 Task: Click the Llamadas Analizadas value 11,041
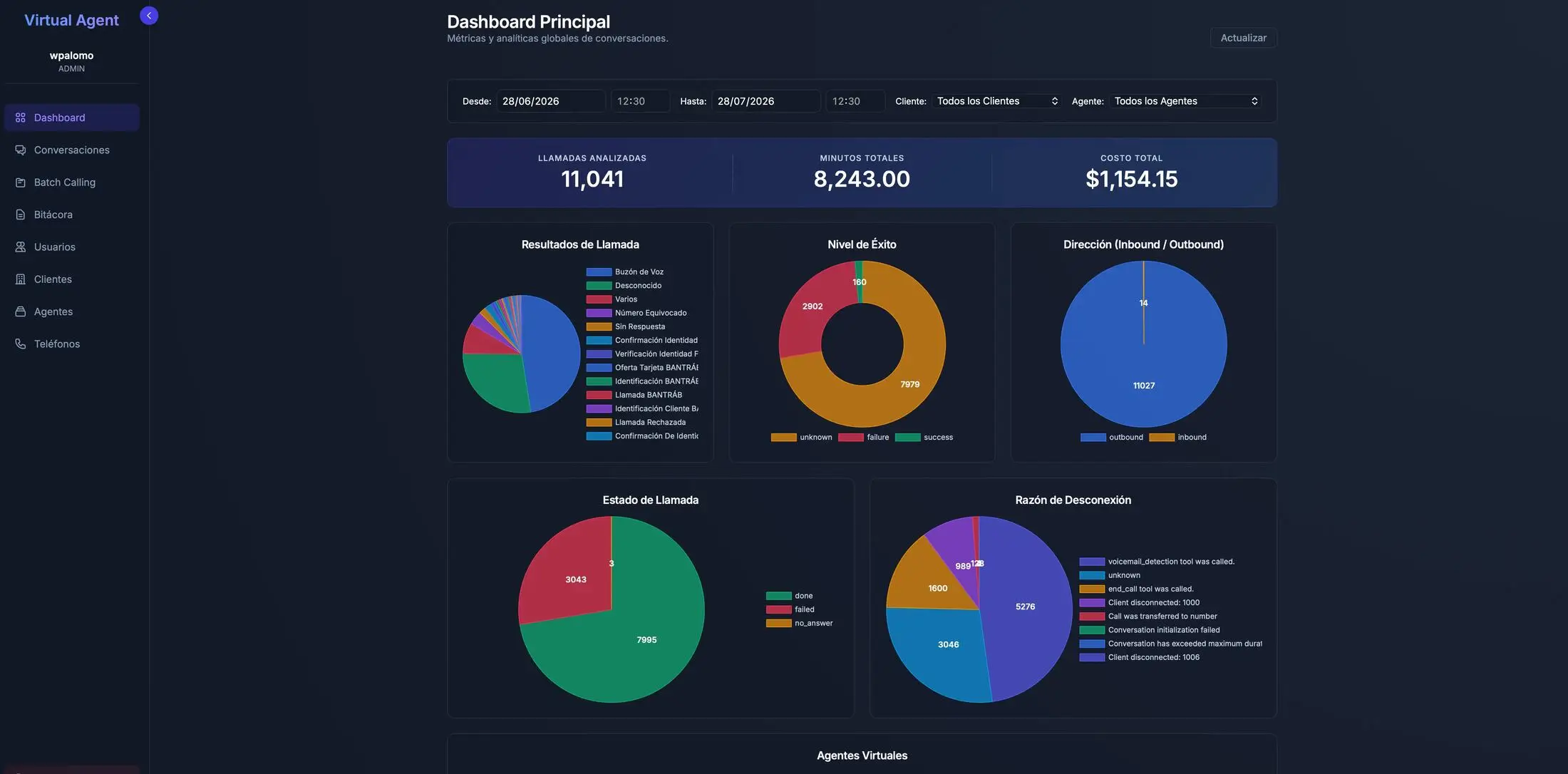pyautogui.click(x=592, y=179)
